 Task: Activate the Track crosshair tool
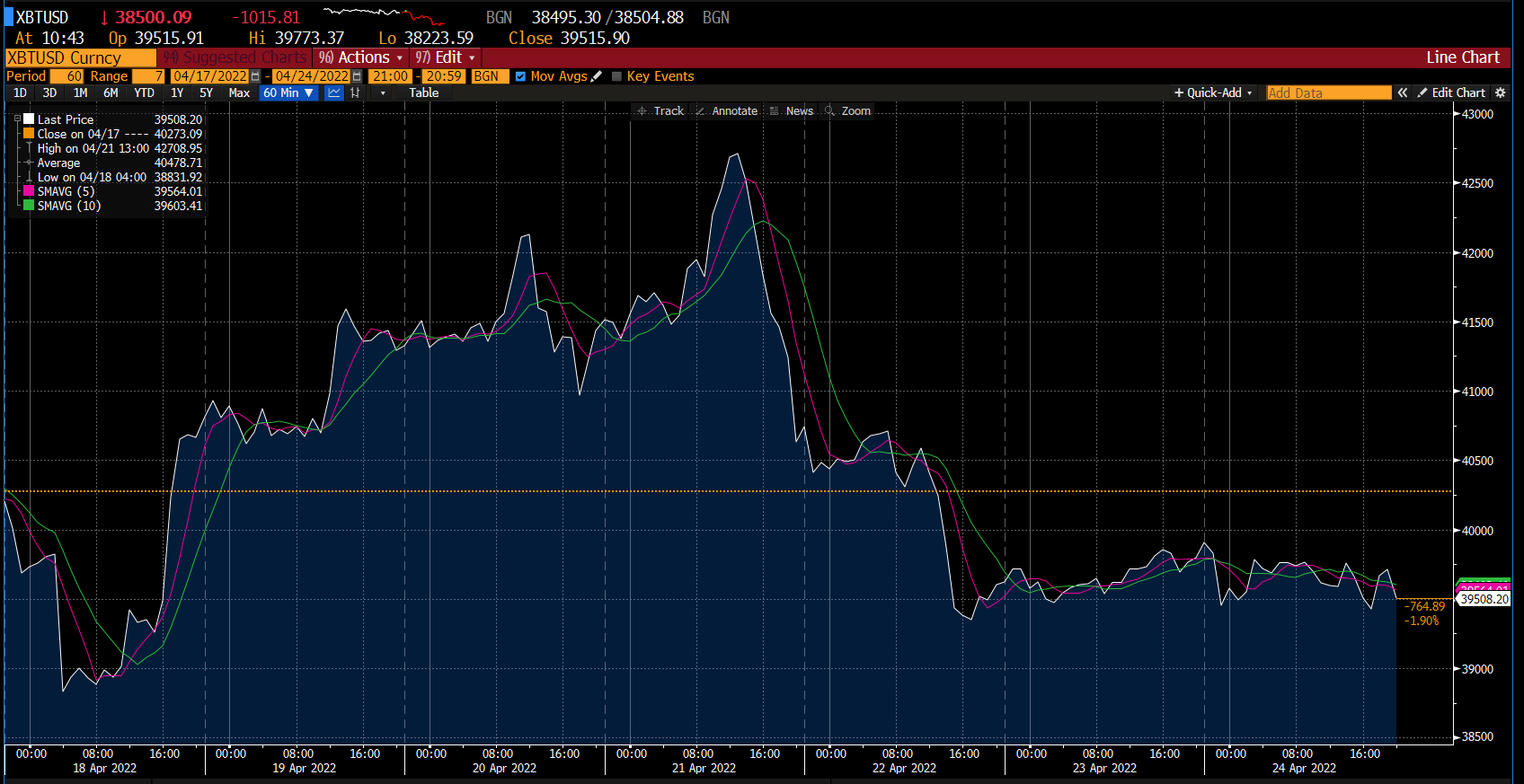pyautogui.click(x=660, y=111)
